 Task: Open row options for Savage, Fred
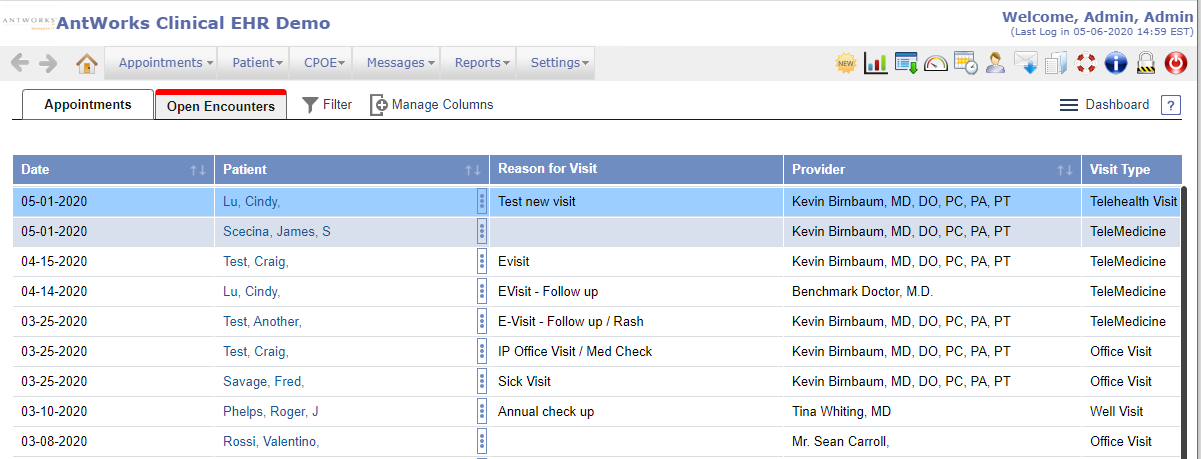482,382
